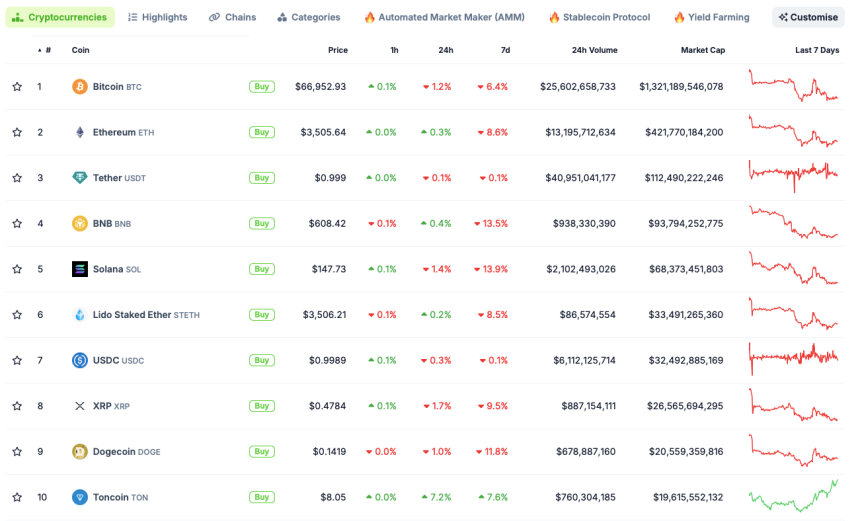860x521 pixels.
Task: Open the Yield Farming tab
Action: [x=712, y=17]
